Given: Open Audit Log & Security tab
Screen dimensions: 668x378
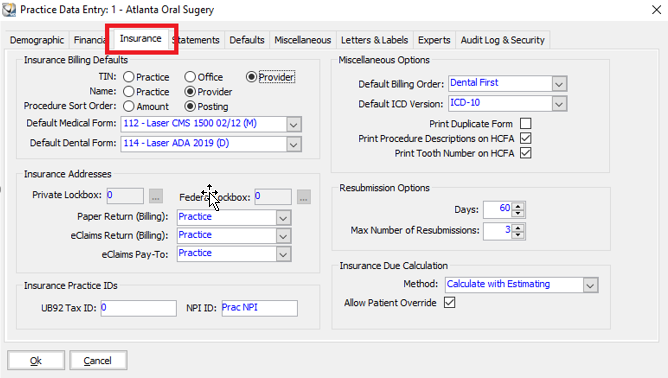Looking at the screenshot, I should [x=503, y=40].
